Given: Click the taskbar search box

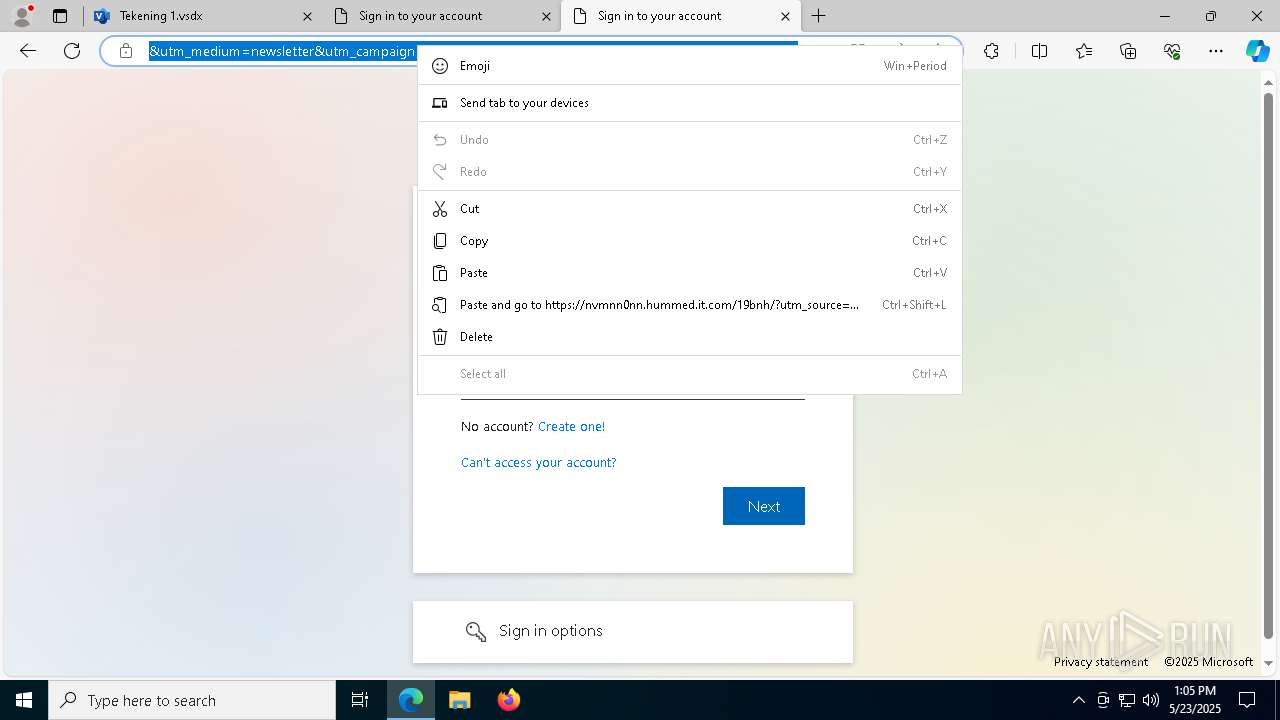Looking at the screenshot, I should click(x=192, y=700).
